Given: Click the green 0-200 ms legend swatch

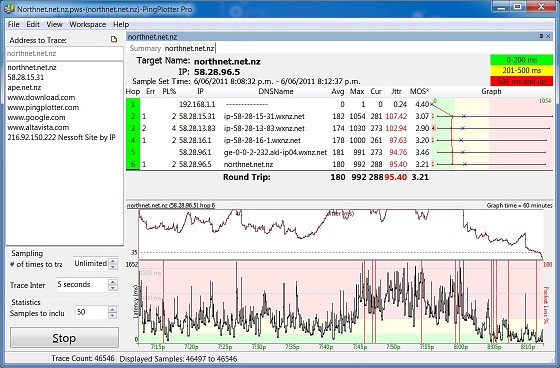Looking at the screenshot, I should click(521, 60).
